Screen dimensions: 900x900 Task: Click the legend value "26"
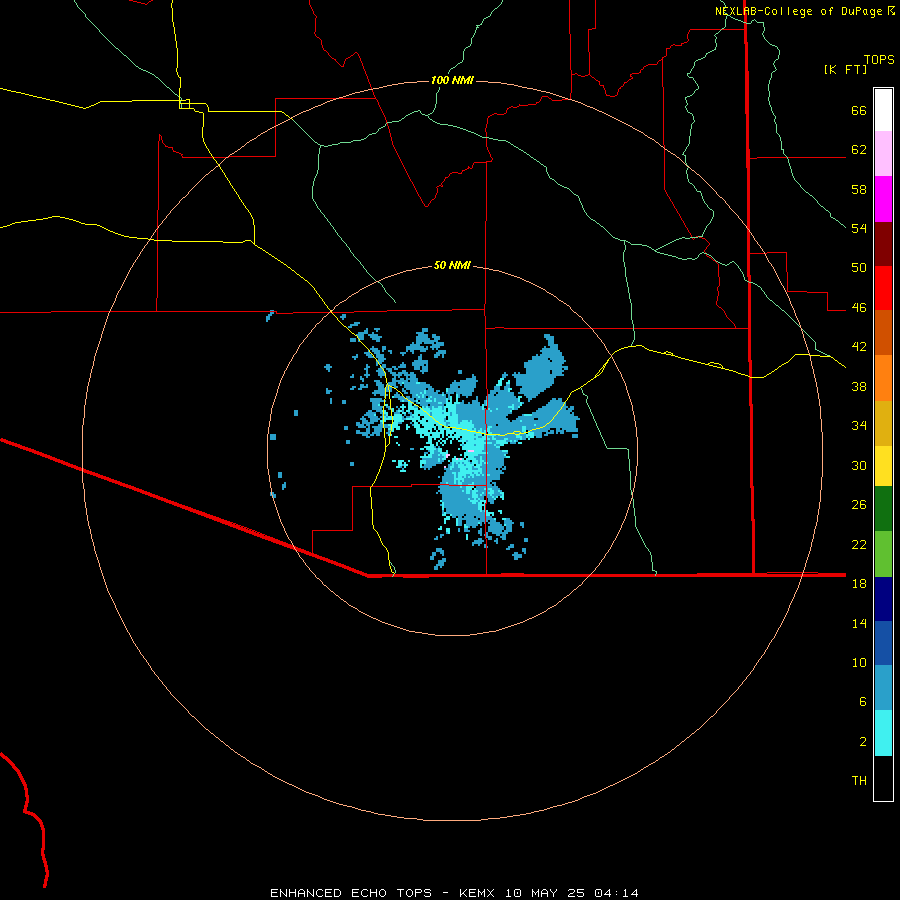(x=859, y=505)
